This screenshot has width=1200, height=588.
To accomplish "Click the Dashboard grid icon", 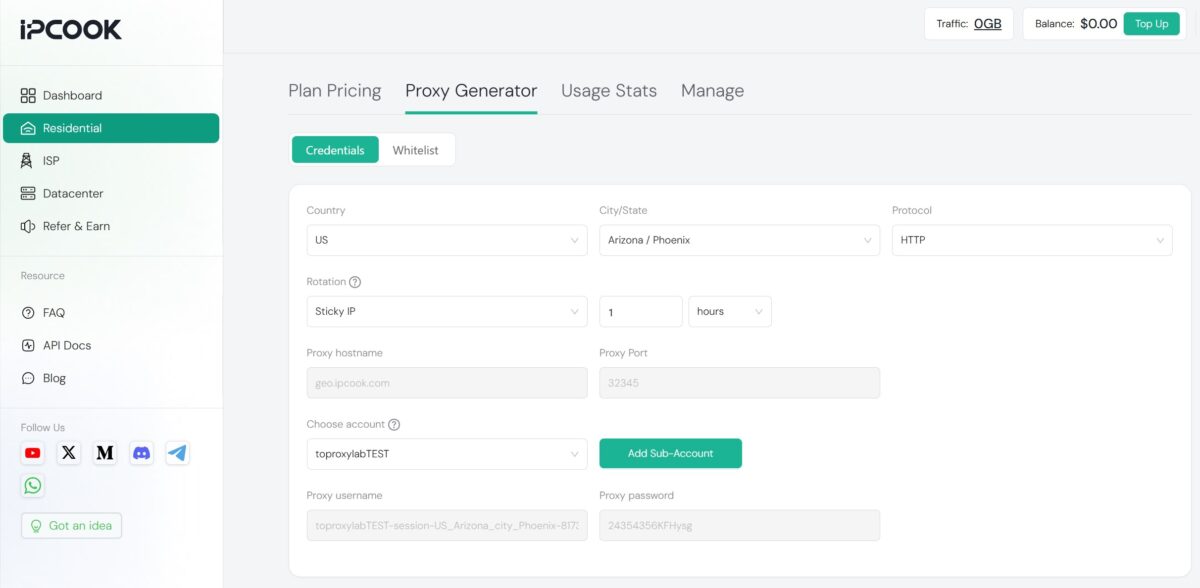I will click(x=28, y=95).
